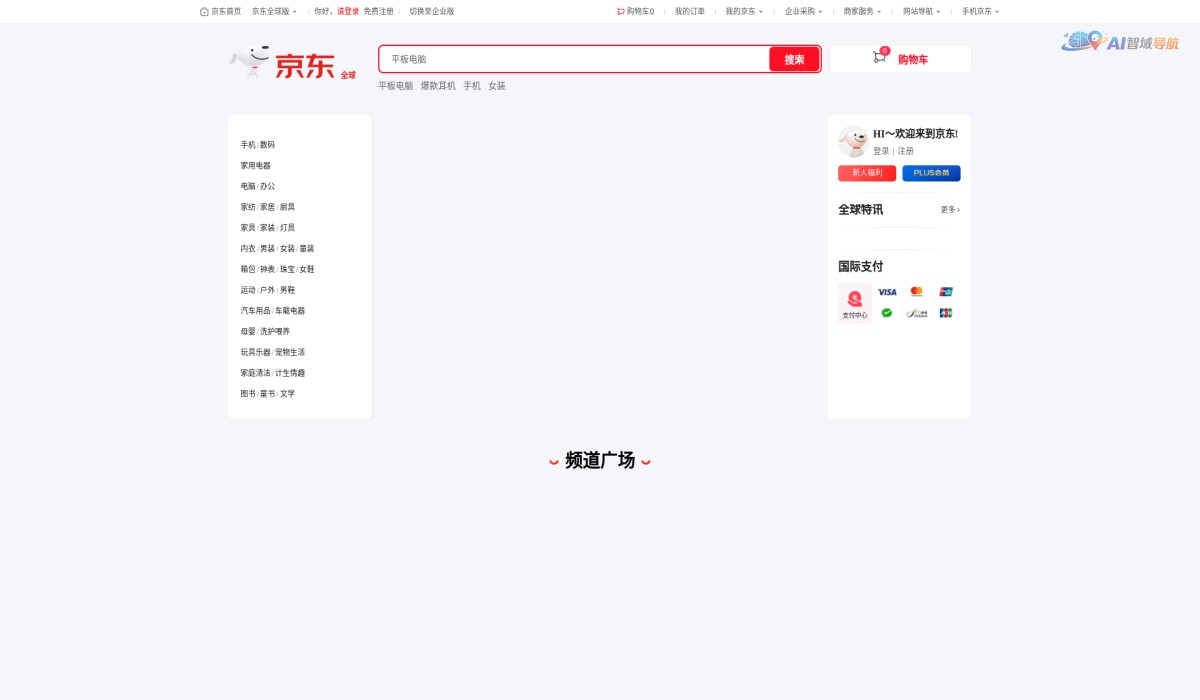Viewport: 1200px width, 700px height.
Task: Click the AI智域导航 logo
Action: (x=1120, y=44)
